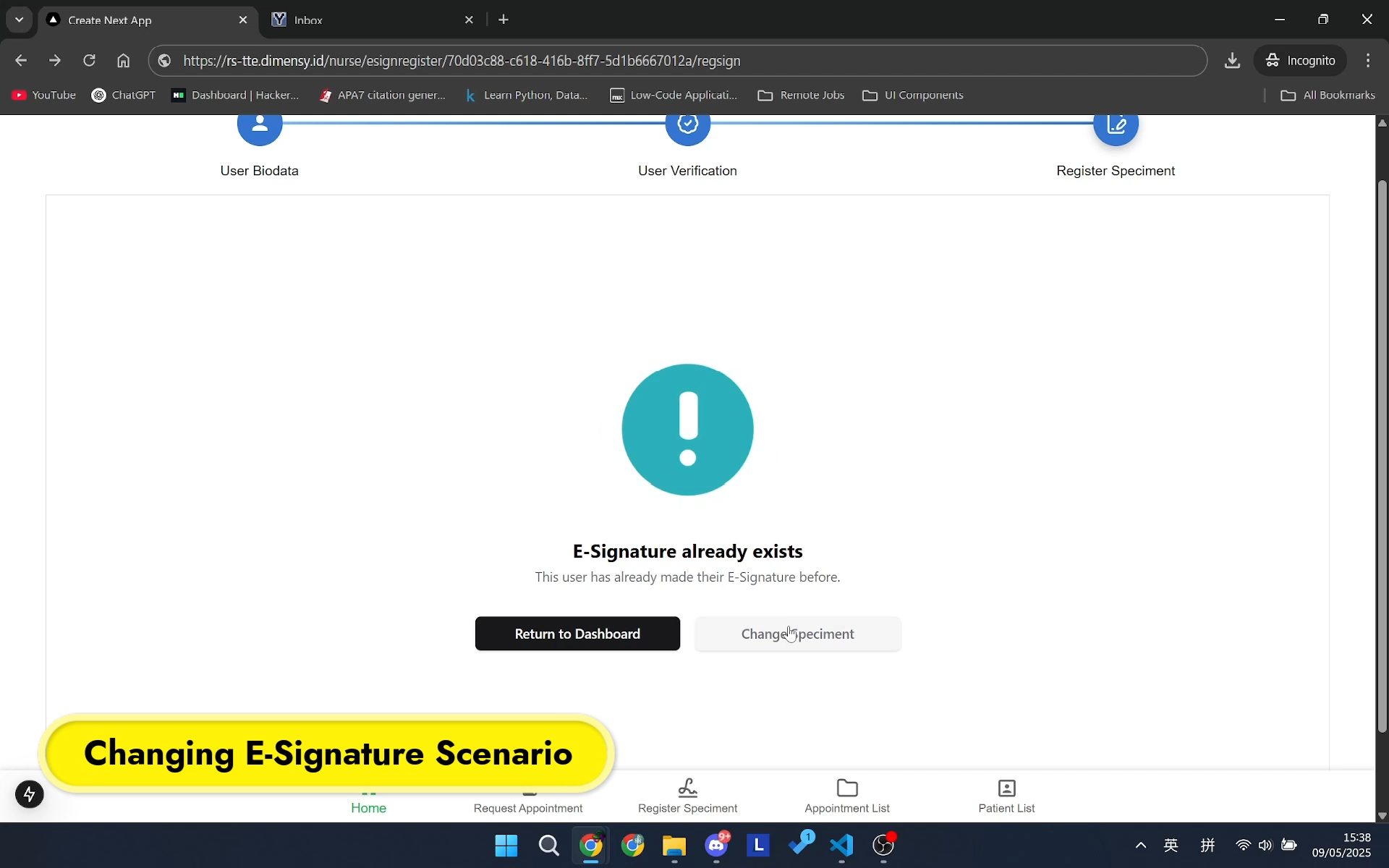Click the Register Speciment step edit icon
The height and width of the screenshot is (868, 1389).
tap(1116, 127)
